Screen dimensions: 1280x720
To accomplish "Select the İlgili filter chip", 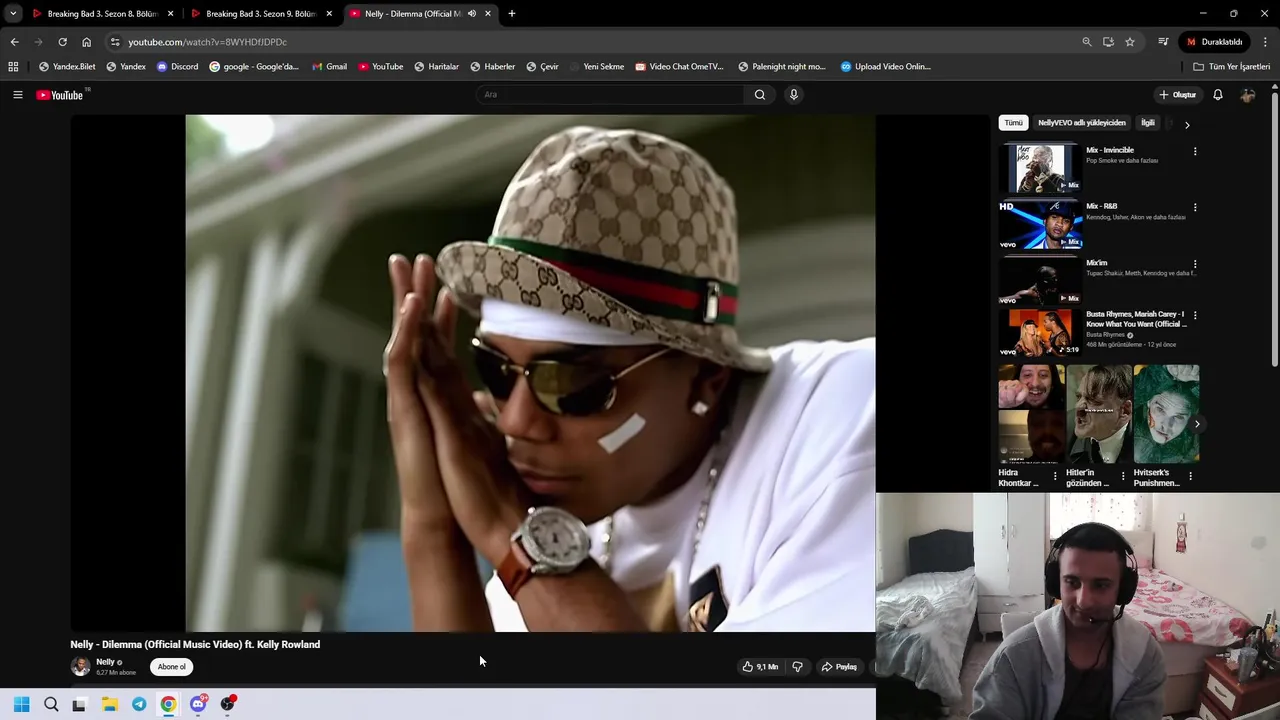I will (x=1148, y=123).
